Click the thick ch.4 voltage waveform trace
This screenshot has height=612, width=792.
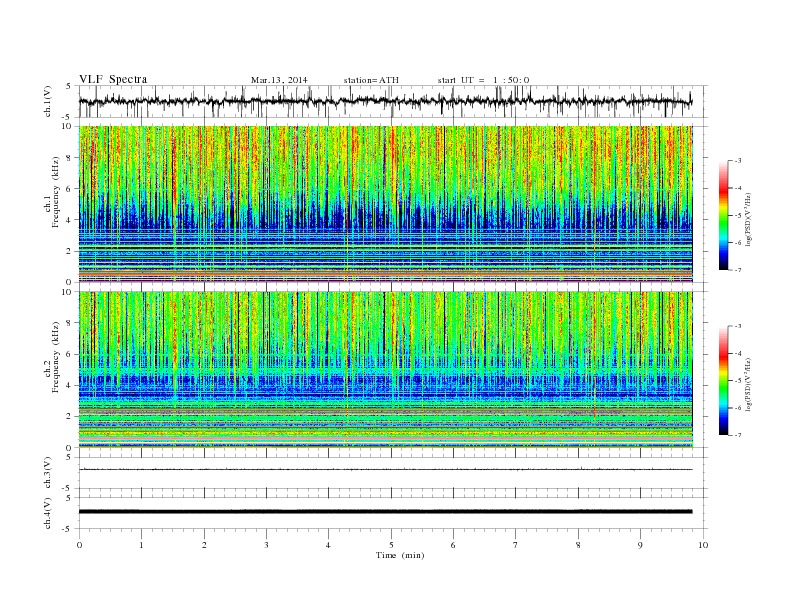385,512
